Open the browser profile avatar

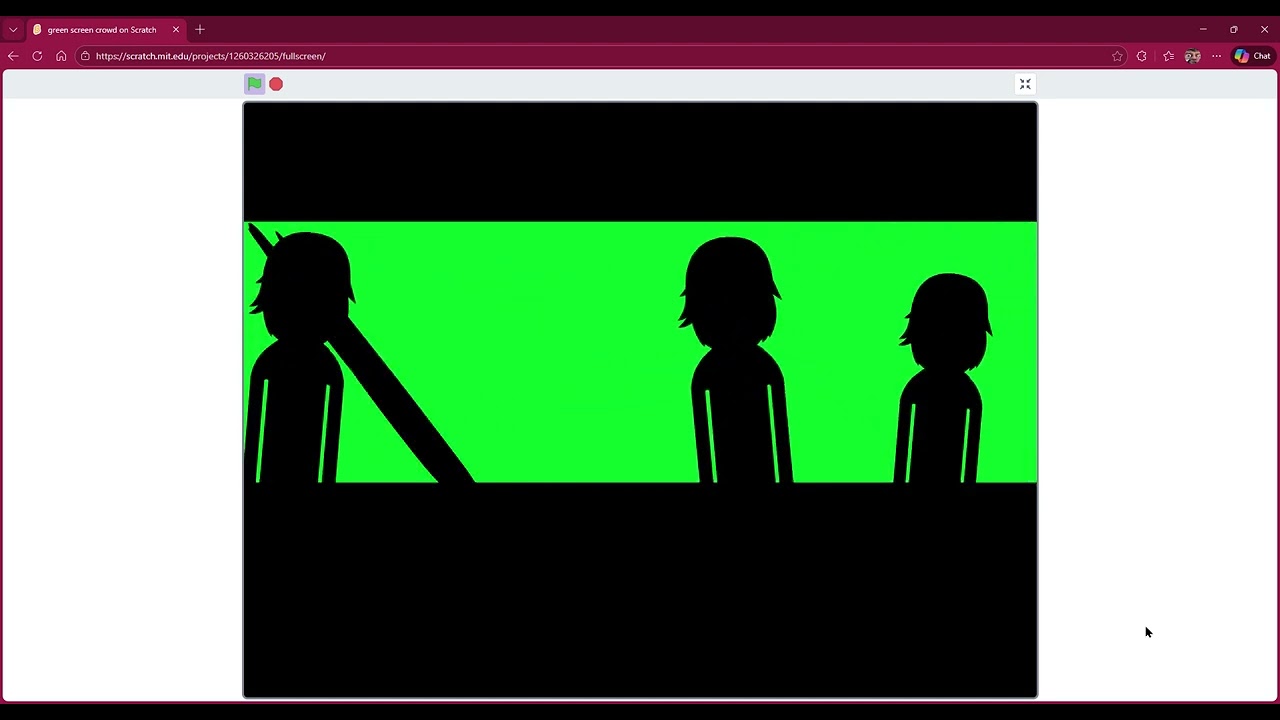pos(1192,56)
